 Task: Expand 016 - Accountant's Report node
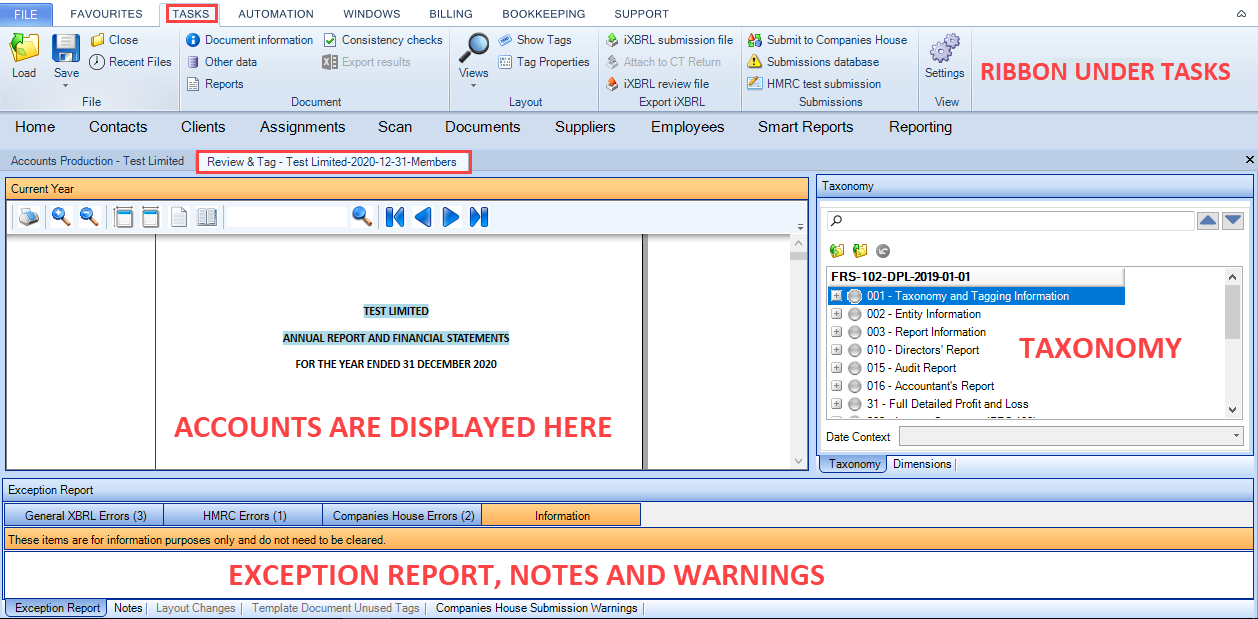[837, 386]
